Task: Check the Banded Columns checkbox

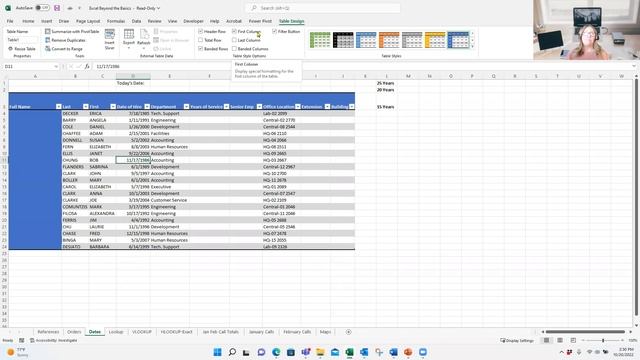Action: coord(234,49)
